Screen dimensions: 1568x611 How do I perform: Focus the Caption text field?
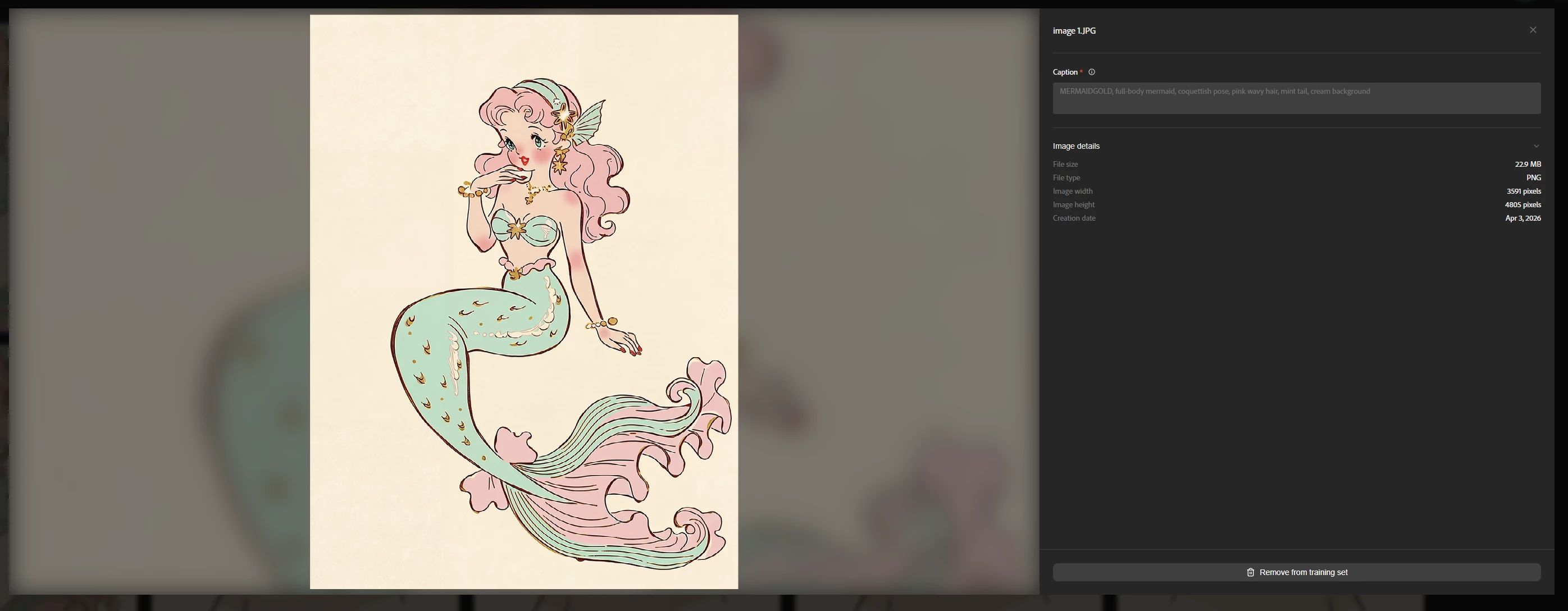pos(1297,98)
